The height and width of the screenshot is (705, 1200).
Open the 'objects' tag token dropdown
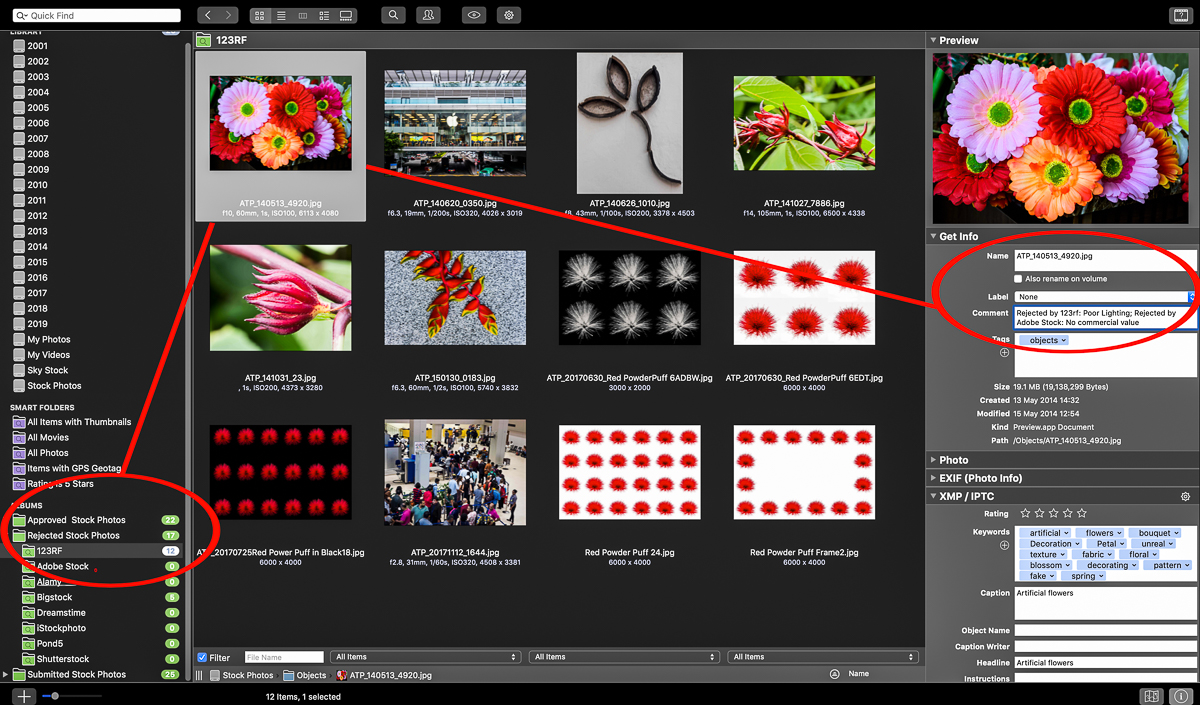(1064, 341)
